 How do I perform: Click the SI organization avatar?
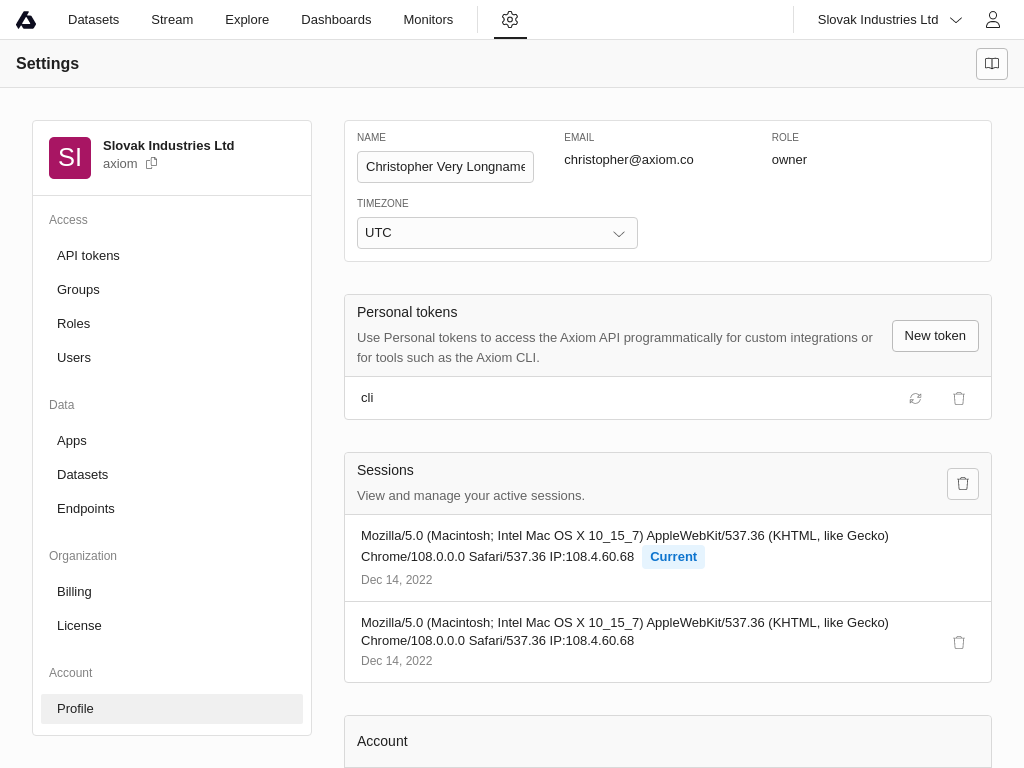pyautogui.click(x=70, y=158)
